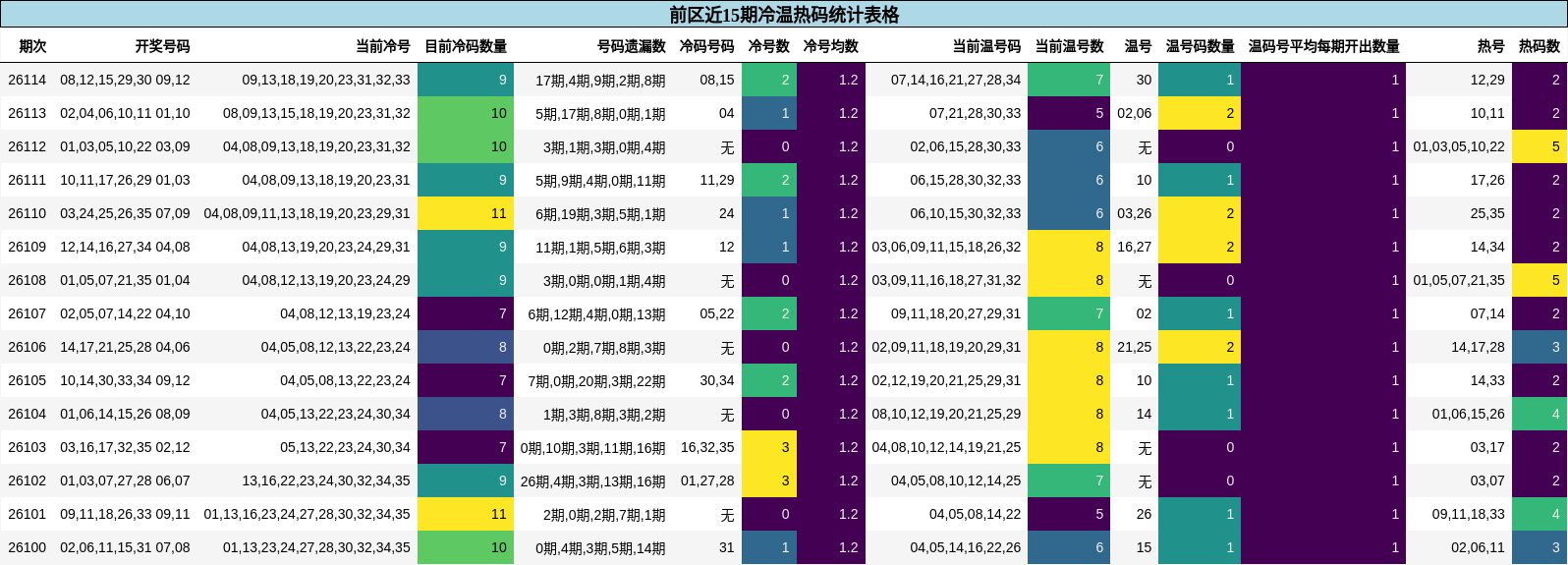1568x565 pixels.
Task: Click the table title 前区近15期冷温热码统计表格
Action: (x=784, y=15)
